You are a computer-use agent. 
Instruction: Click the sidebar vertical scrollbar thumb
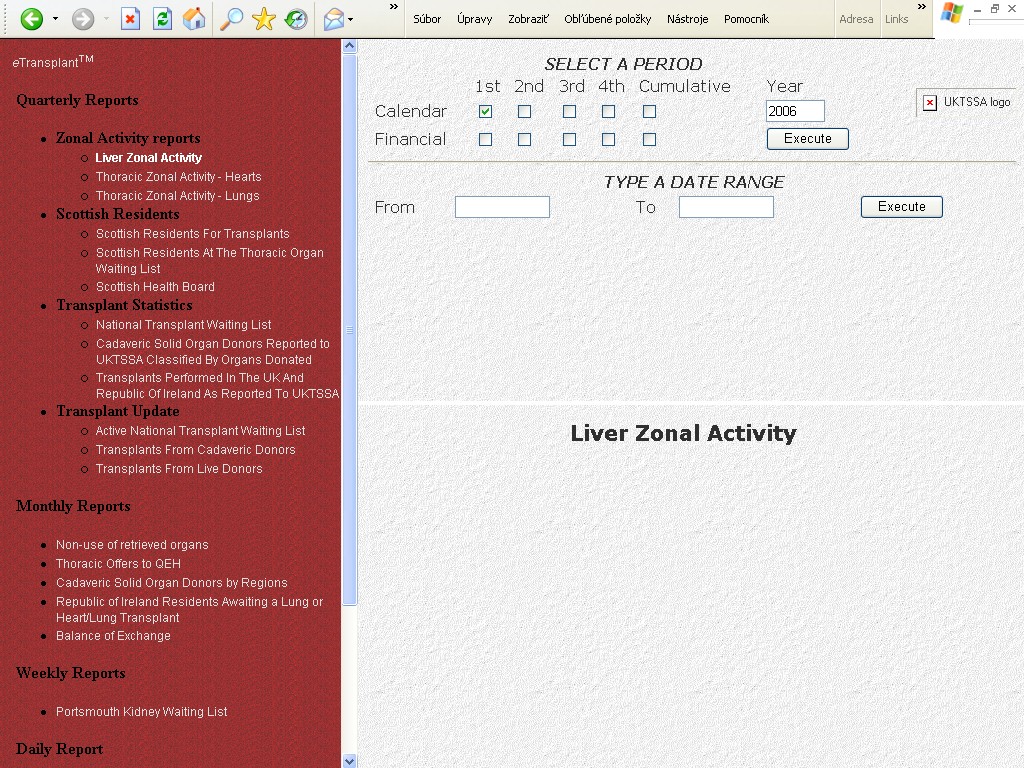(x=349, y=330)
